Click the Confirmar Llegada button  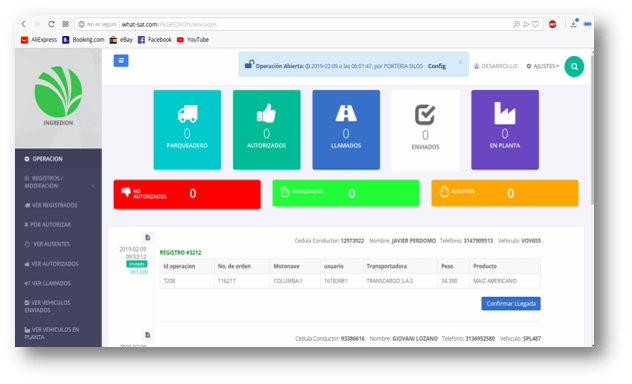click(511, 303)
